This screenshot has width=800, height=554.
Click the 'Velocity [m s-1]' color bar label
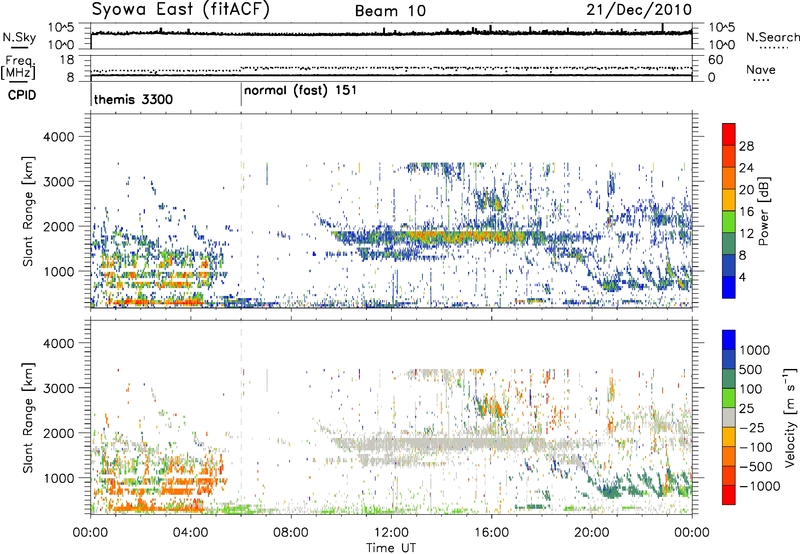[790, 417]
